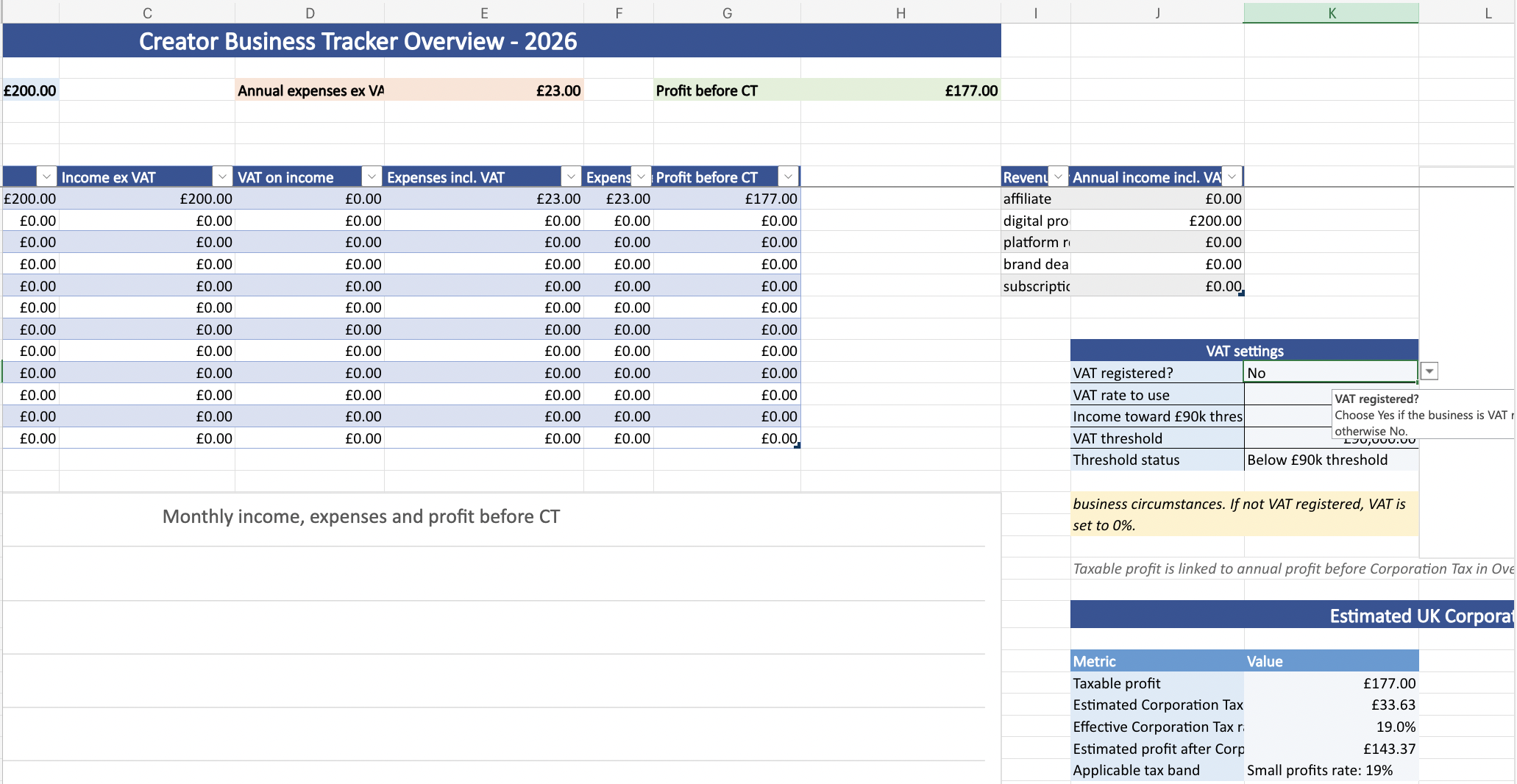Open the truncated Expens column filter dropdown

click(641, 177)
